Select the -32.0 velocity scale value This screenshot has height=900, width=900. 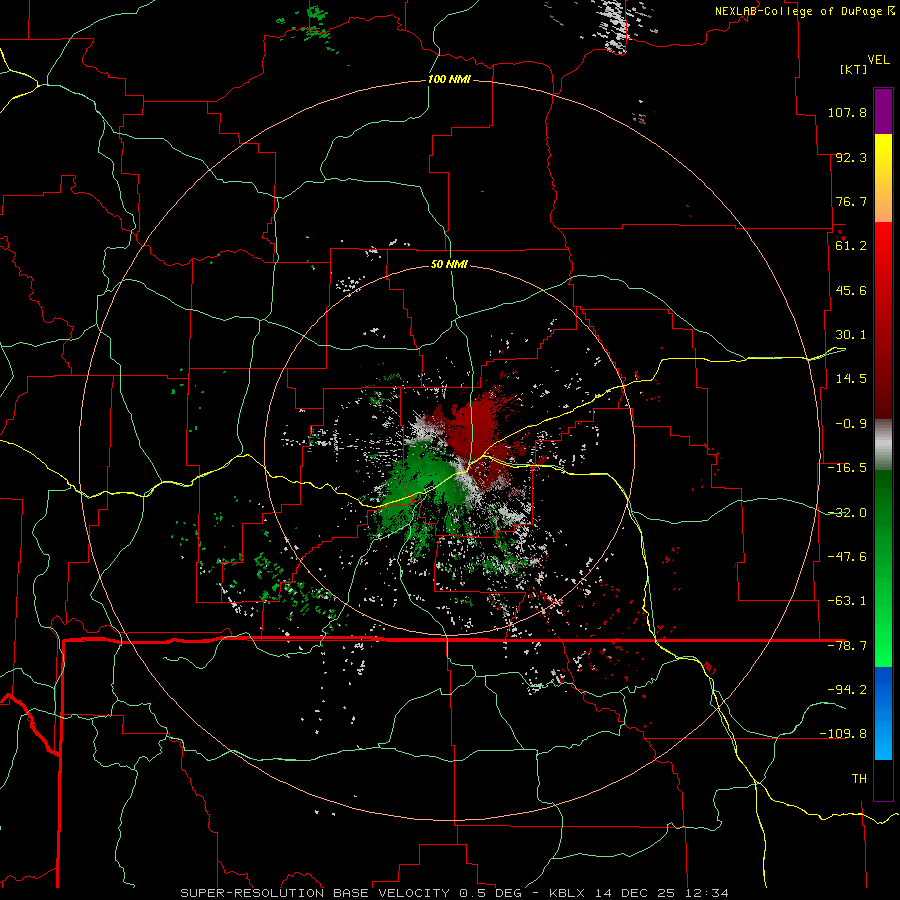click(847, 513)
